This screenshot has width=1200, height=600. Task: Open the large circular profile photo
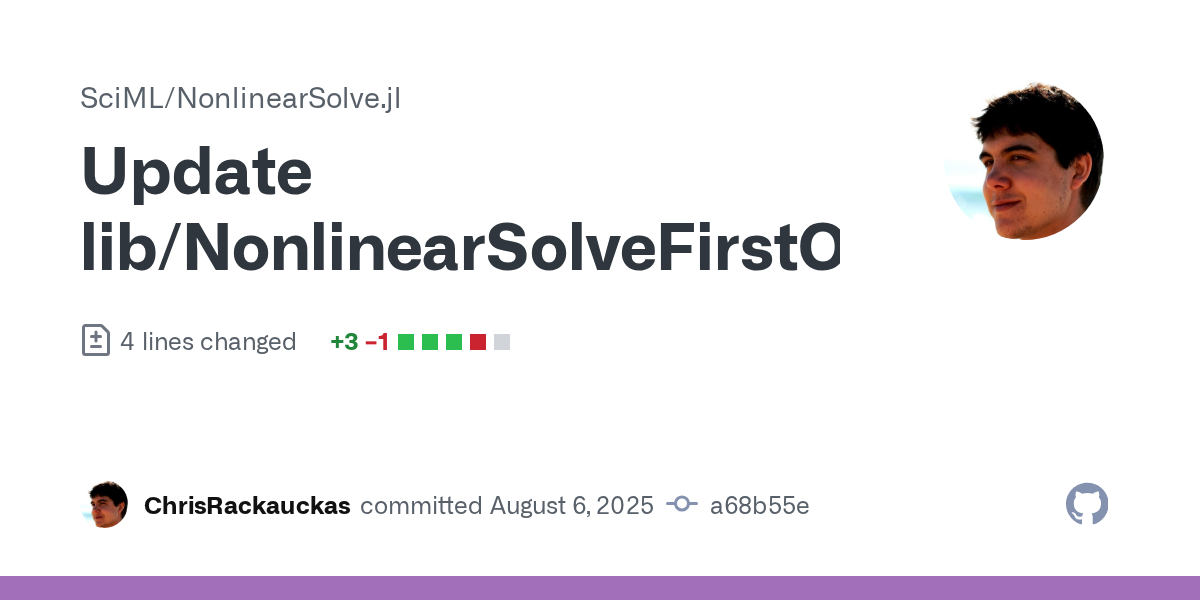pos(1025,160)
